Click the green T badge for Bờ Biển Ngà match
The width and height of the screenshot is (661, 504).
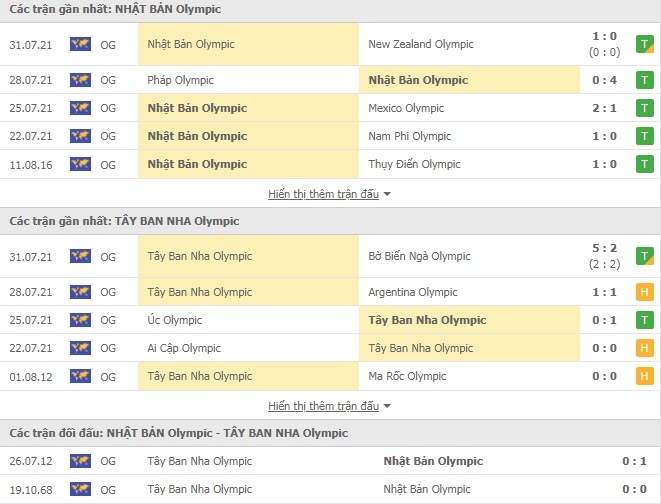click(x=645, y=256)
